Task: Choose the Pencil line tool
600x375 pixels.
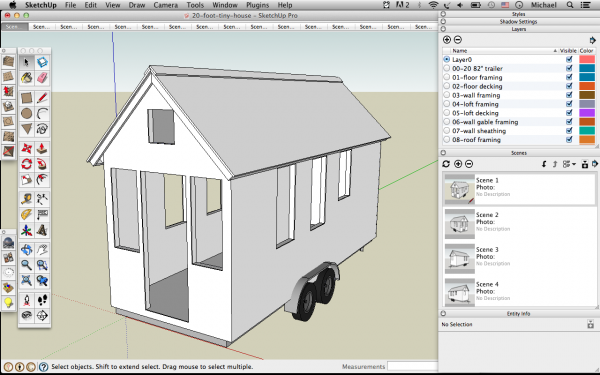Action: (42, 98)
